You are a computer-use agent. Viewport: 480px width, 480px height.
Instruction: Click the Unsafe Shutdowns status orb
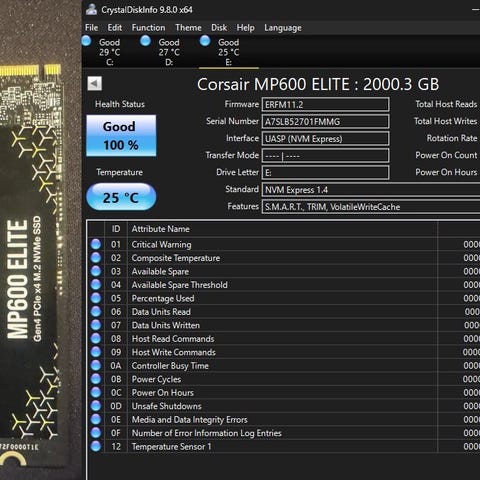96,406
